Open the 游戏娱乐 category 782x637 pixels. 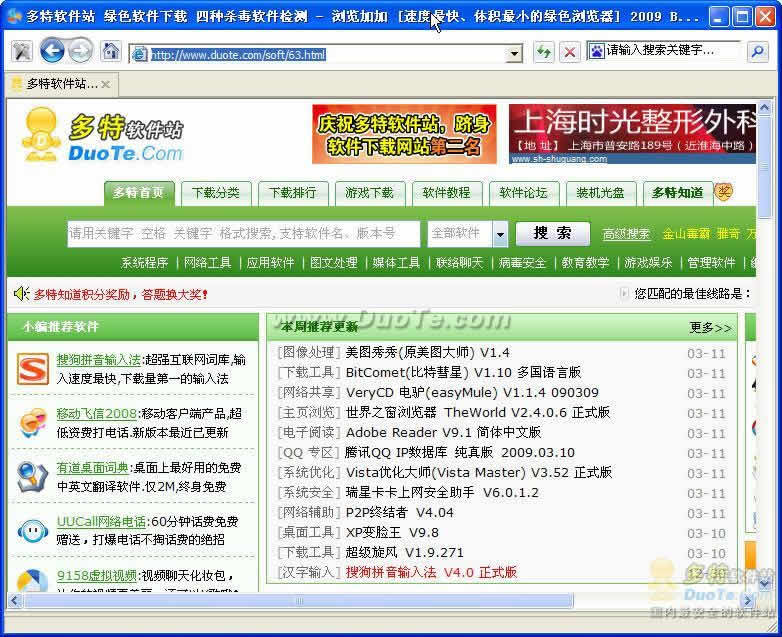(x=648, y=263)
